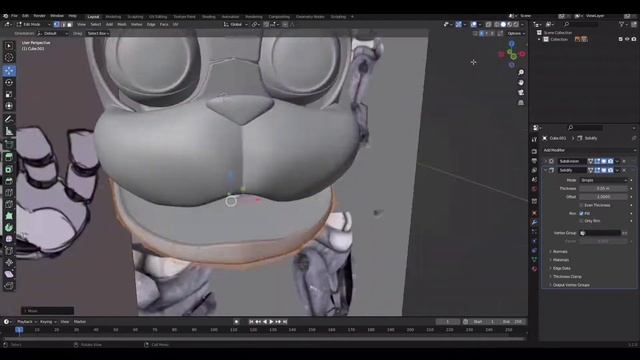Switch perspective/orthographic grid icon
Image resolution: width=640 pixels, height=360 pixels.
click(x=521, y=103)
